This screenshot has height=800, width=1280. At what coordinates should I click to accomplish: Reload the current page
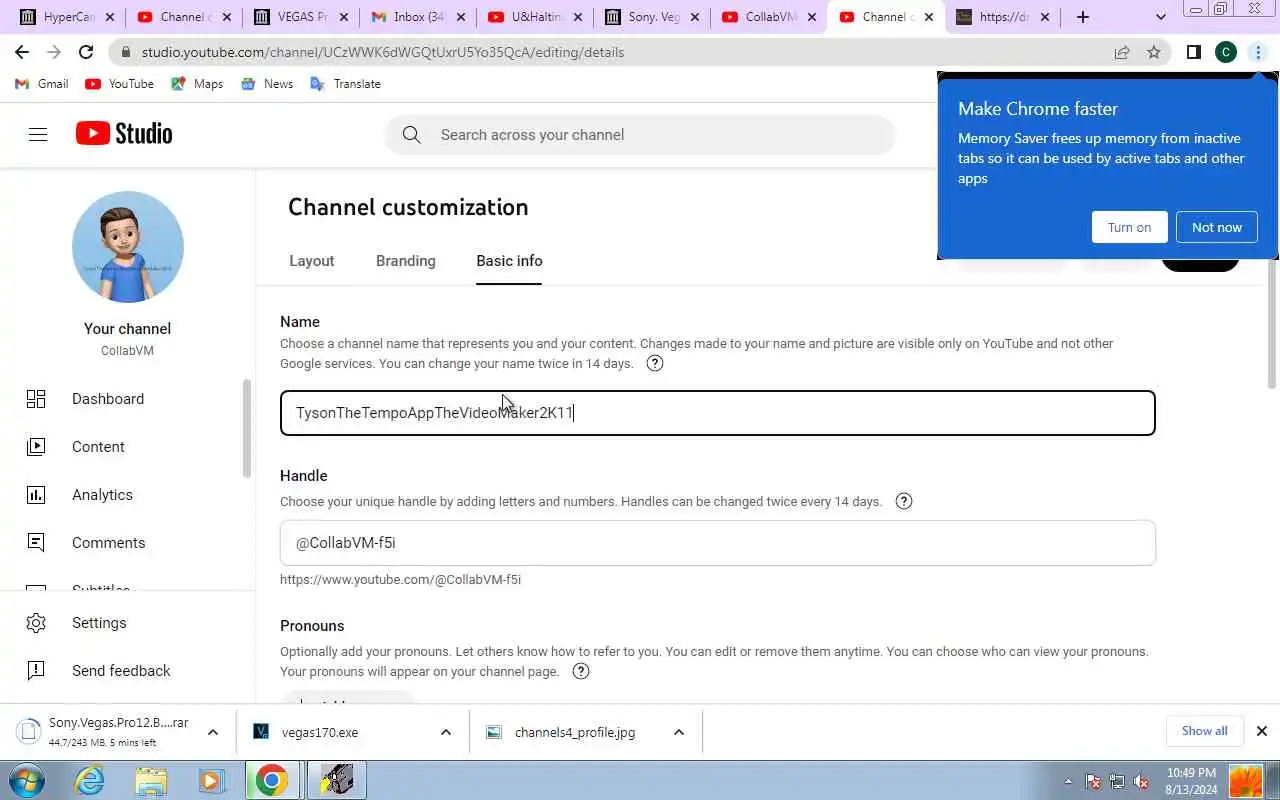86,52
